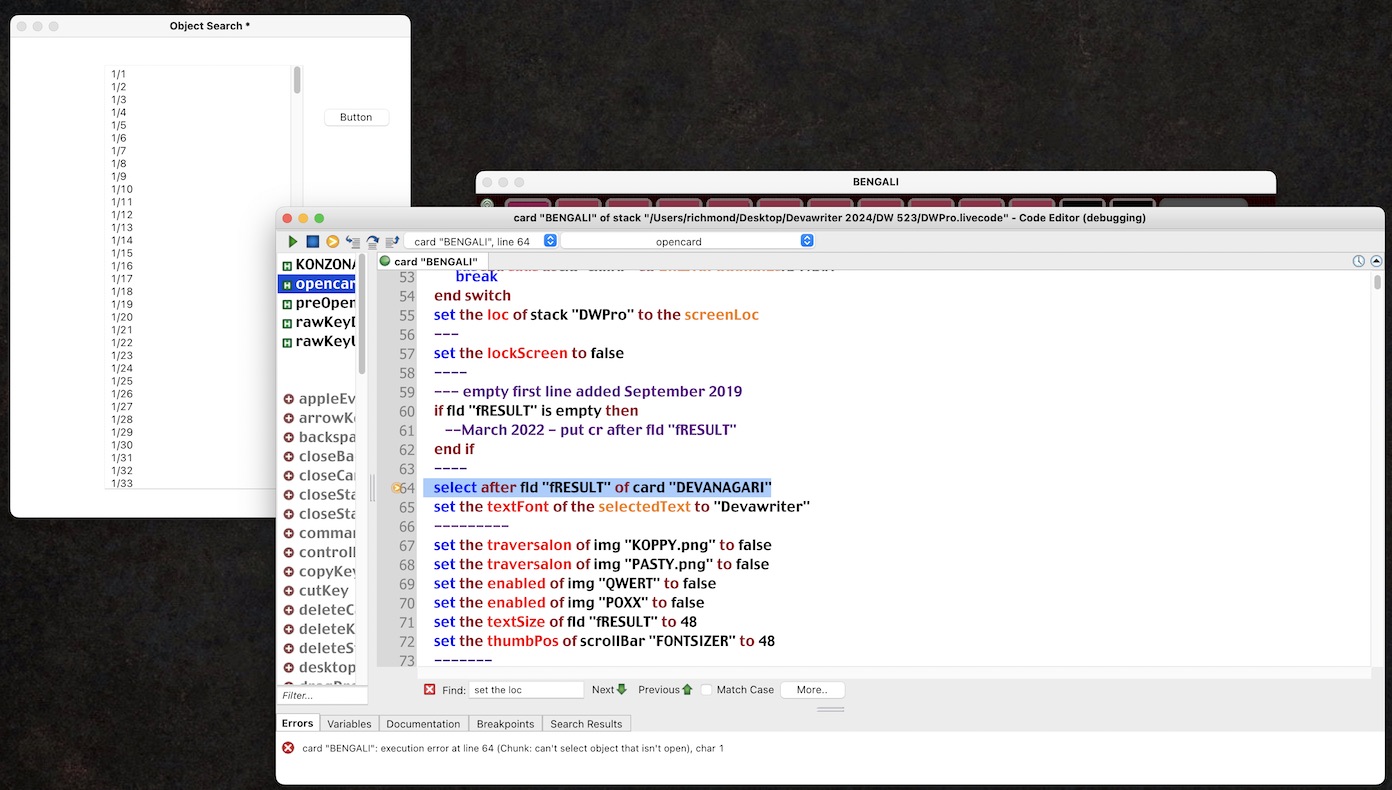Select the preOpenCard handler in list
1392x790 pixels.
coord(324,303)
